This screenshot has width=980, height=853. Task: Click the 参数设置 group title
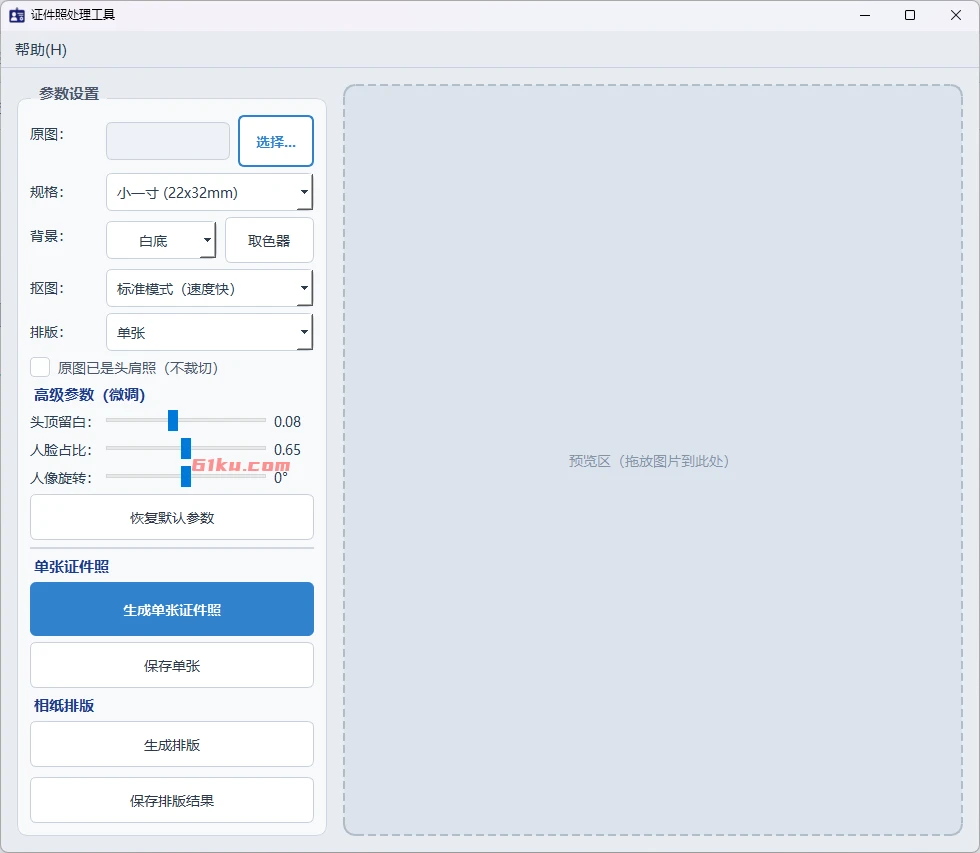(69, 94)
